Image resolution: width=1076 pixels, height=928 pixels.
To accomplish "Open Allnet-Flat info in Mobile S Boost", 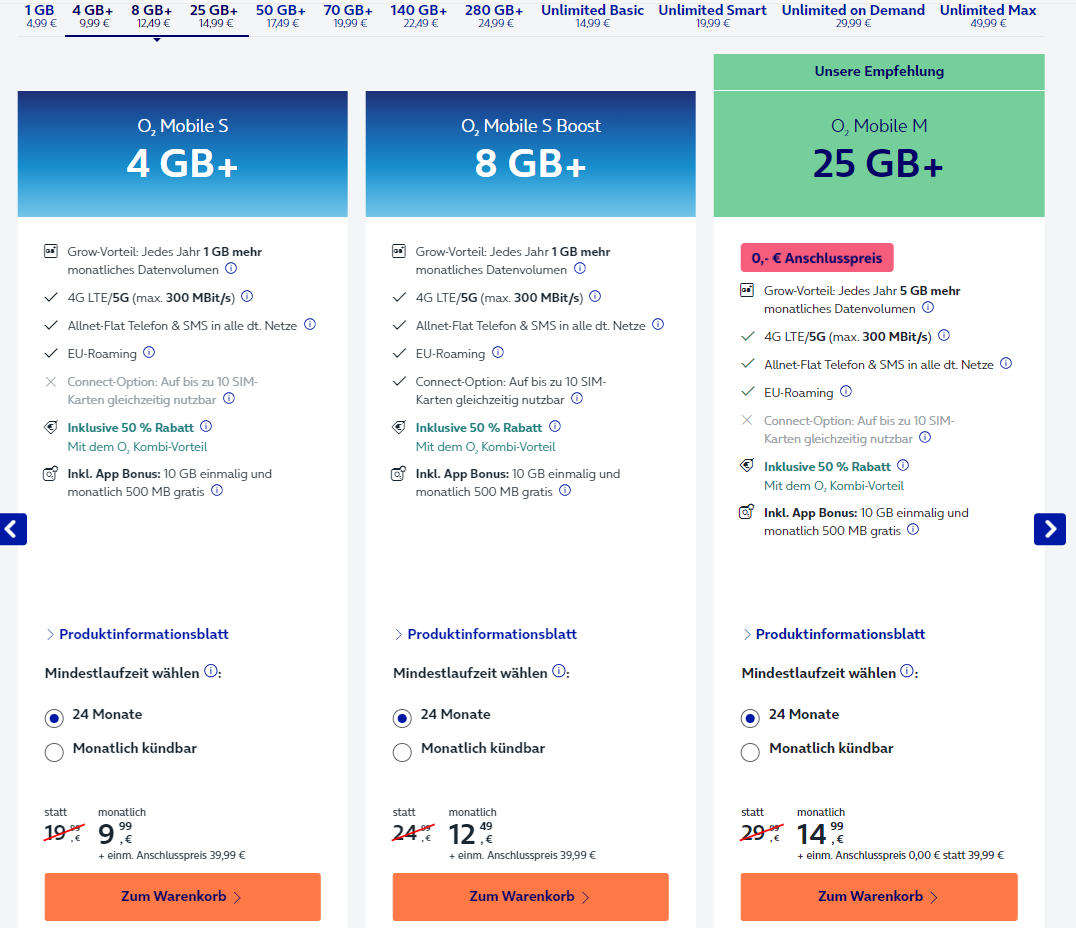I will [x=658, y=324].
